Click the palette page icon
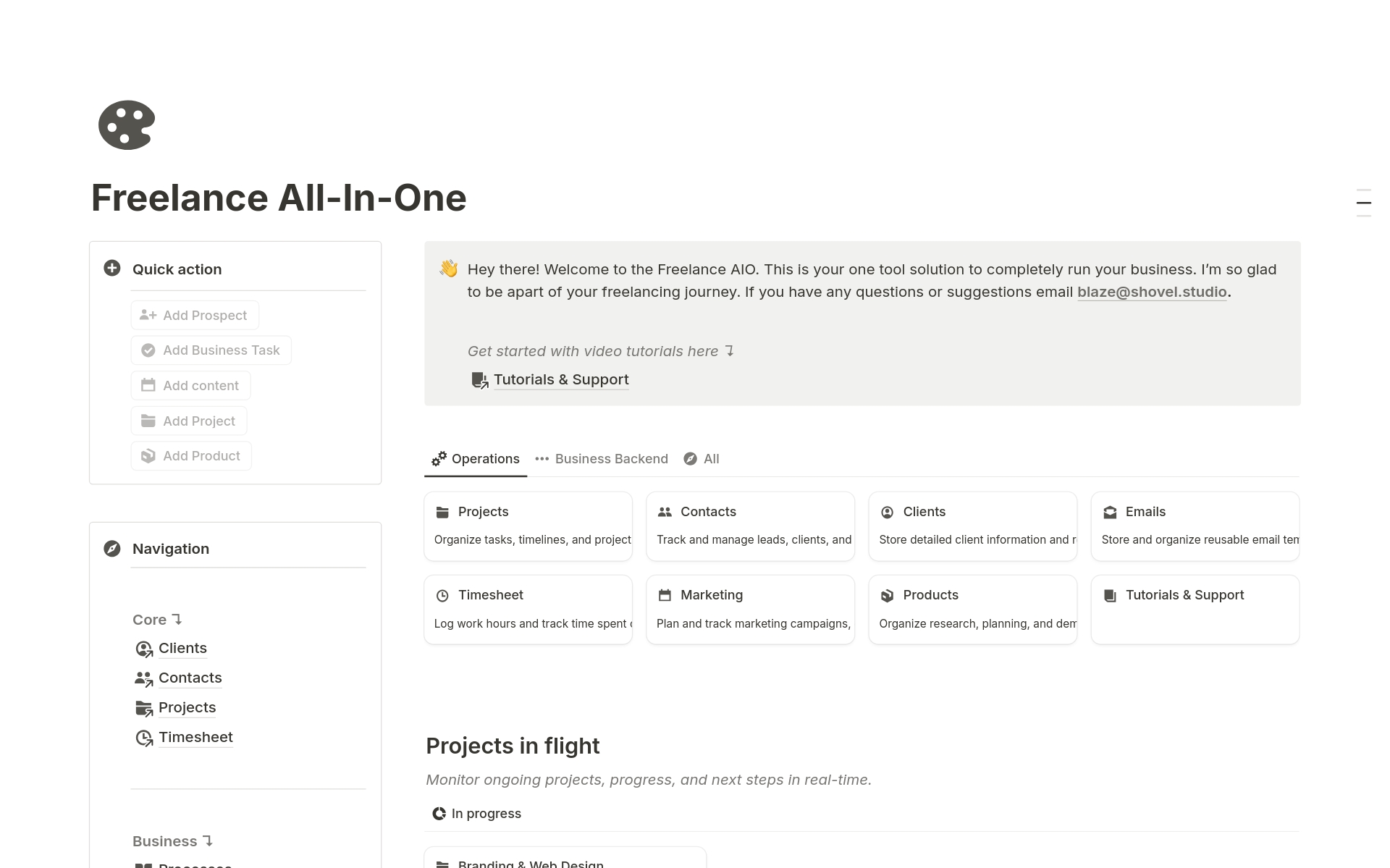 coord(127,125)
